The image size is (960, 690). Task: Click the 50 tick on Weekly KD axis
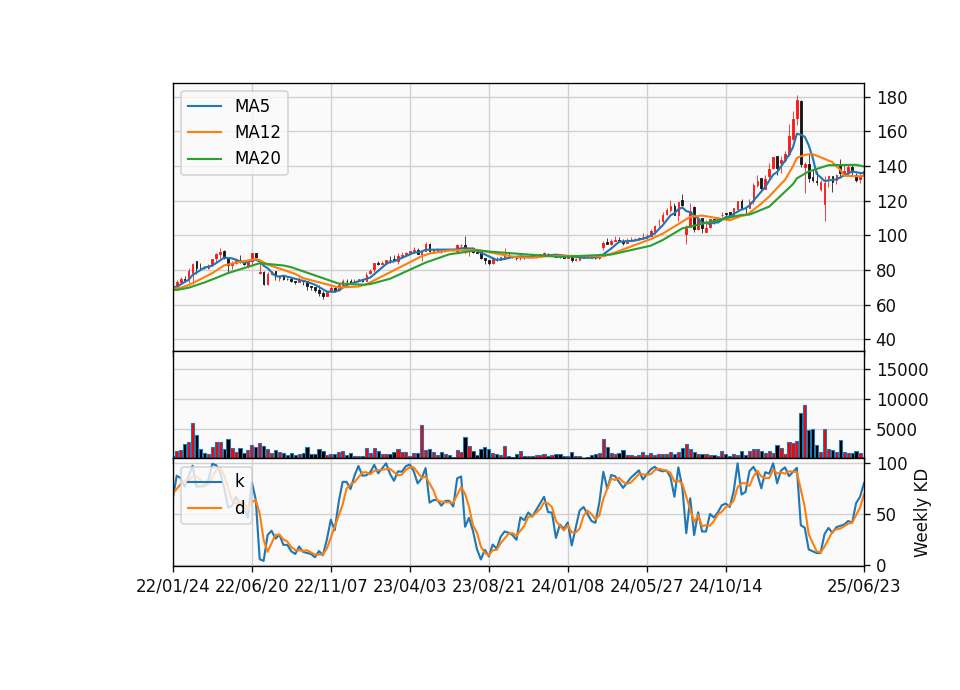pyautogui.click(x=887, y=515)
